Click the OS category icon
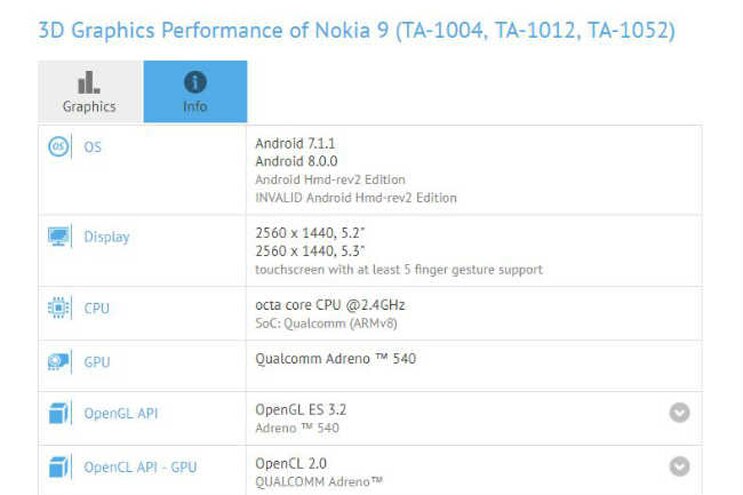Image resolution: width=743 pixels, height=495 pixels. tap(59, 147)
